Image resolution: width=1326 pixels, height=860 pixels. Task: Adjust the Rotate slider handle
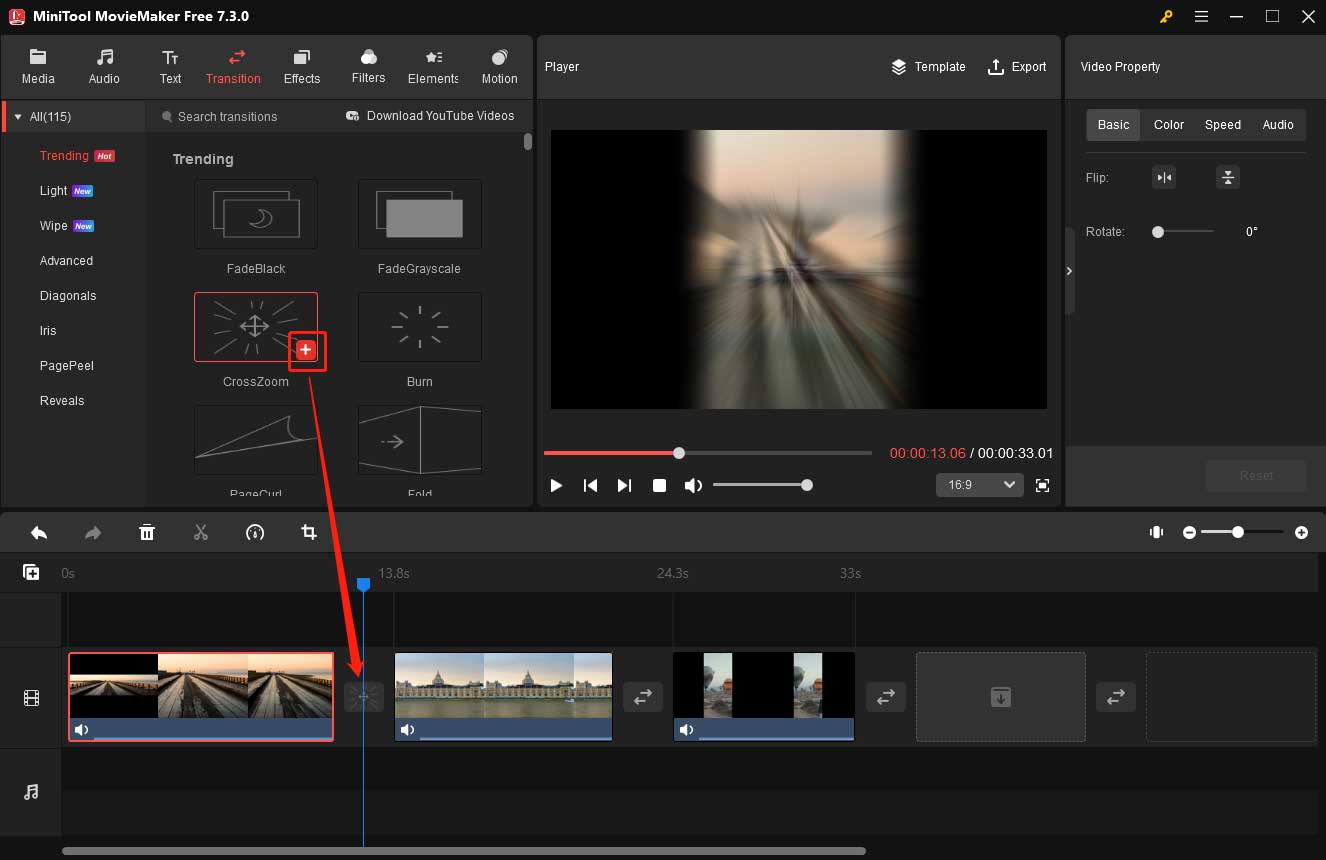click(1158, 232)
